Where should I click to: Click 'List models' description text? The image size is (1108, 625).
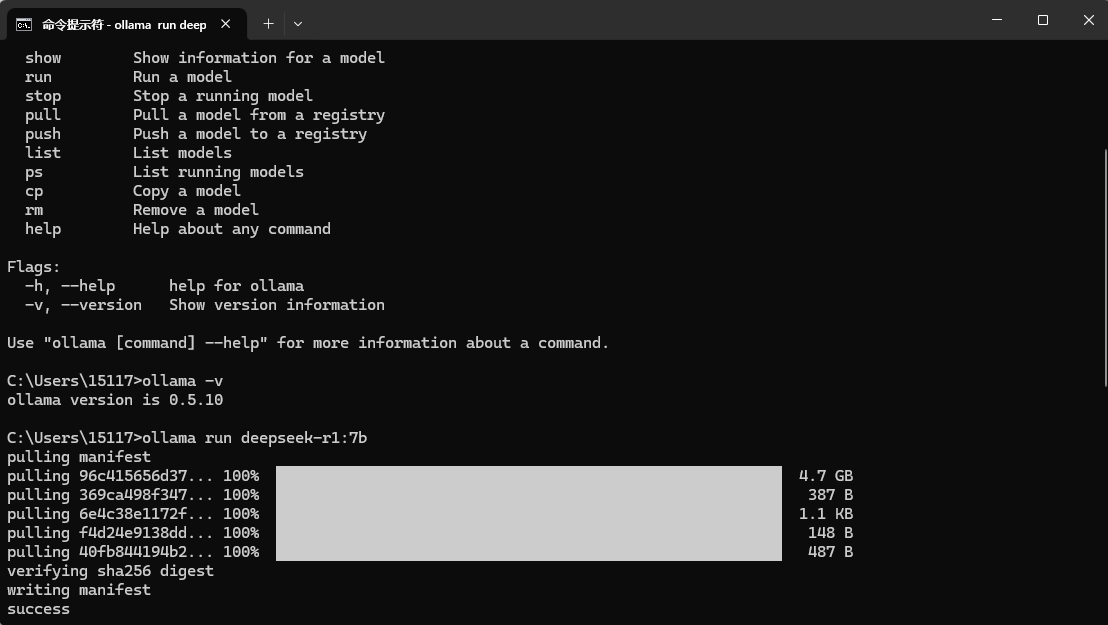(x=182, y=153)
